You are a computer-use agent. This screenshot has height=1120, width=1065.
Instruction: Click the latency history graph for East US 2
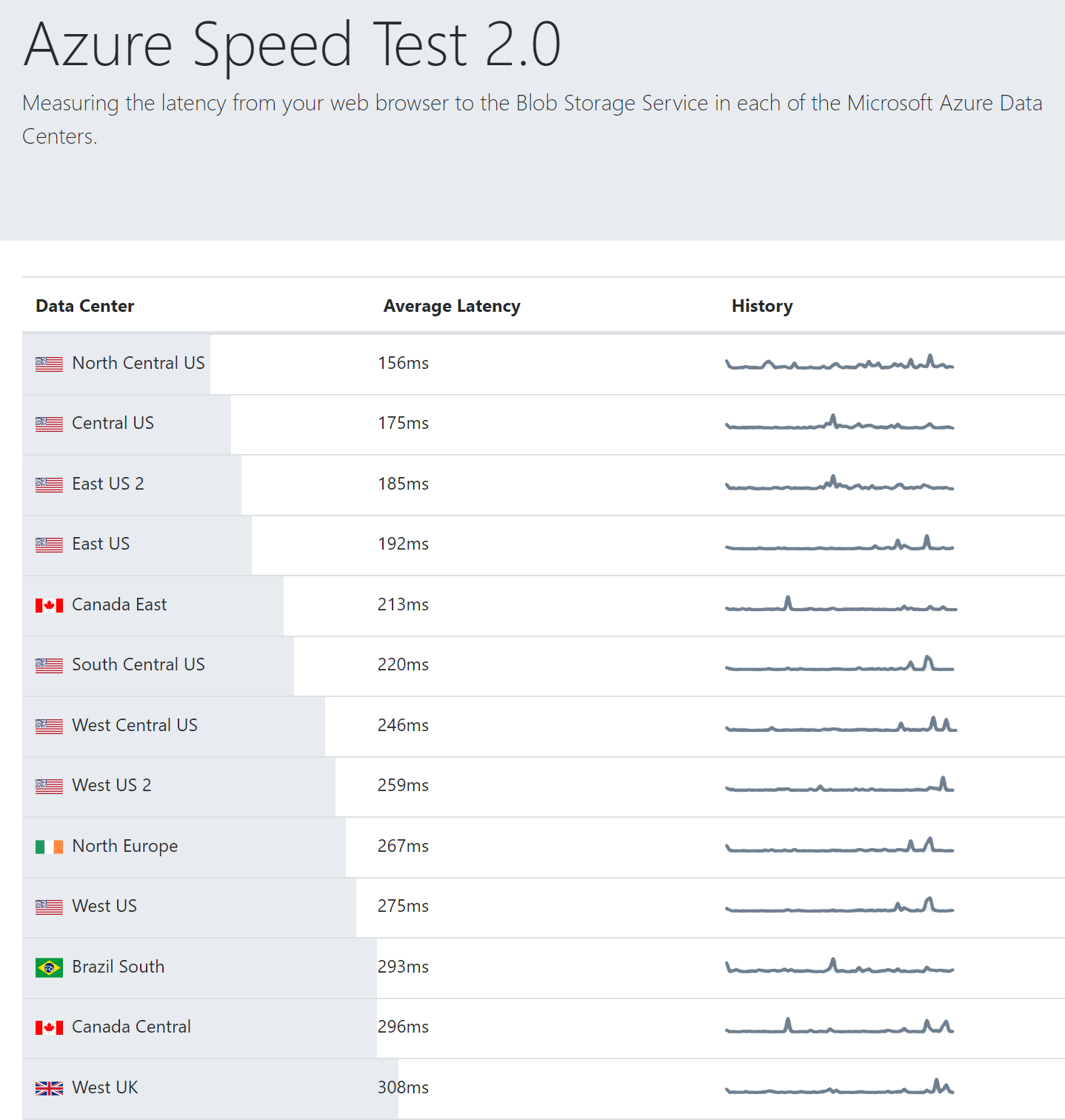point(839,484)
